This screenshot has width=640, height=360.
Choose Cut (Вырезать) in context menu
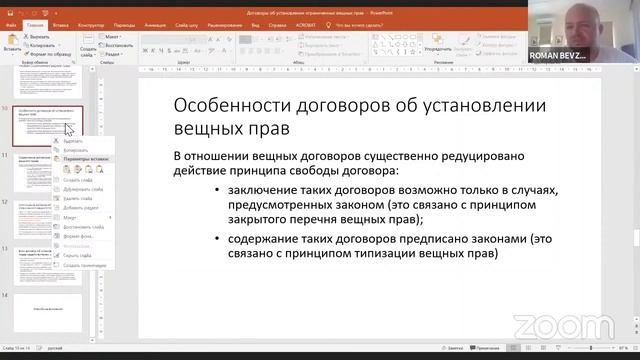83,141
